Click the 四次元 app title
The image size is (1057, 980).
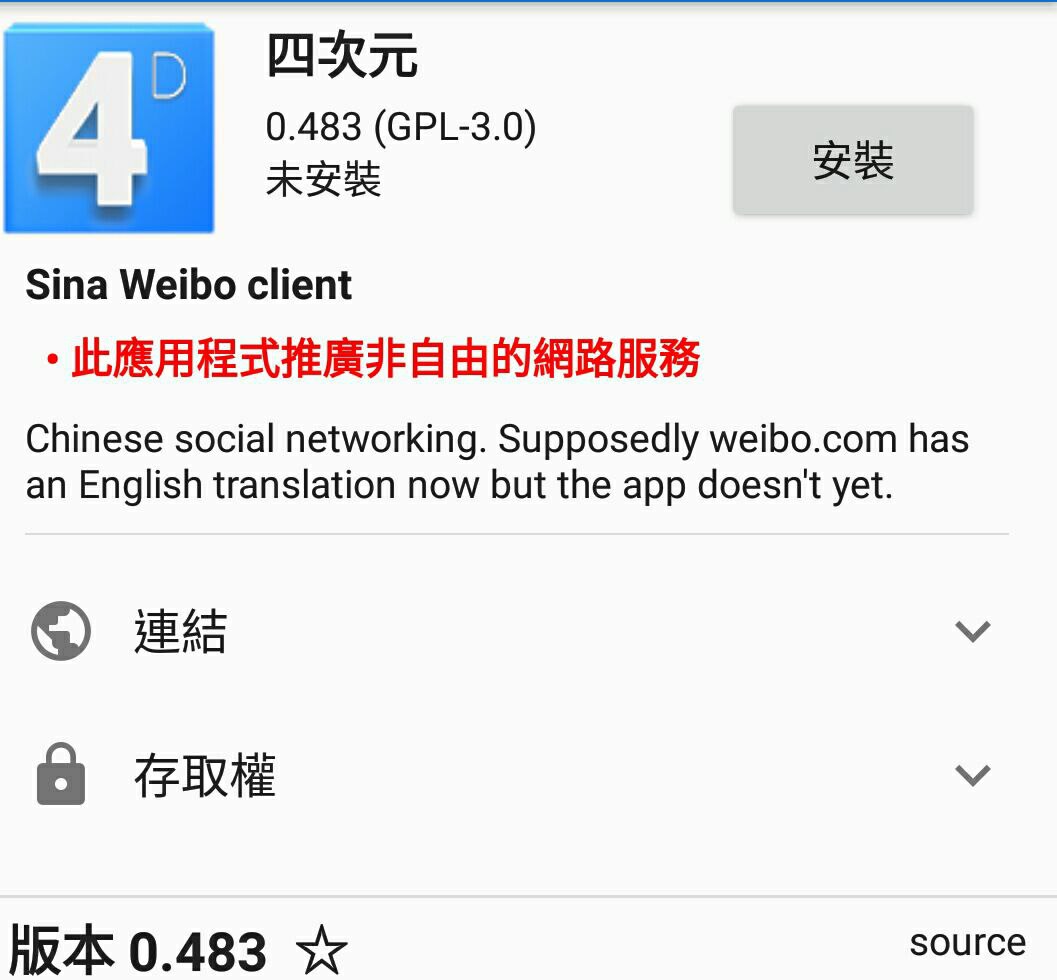point(342,56)
